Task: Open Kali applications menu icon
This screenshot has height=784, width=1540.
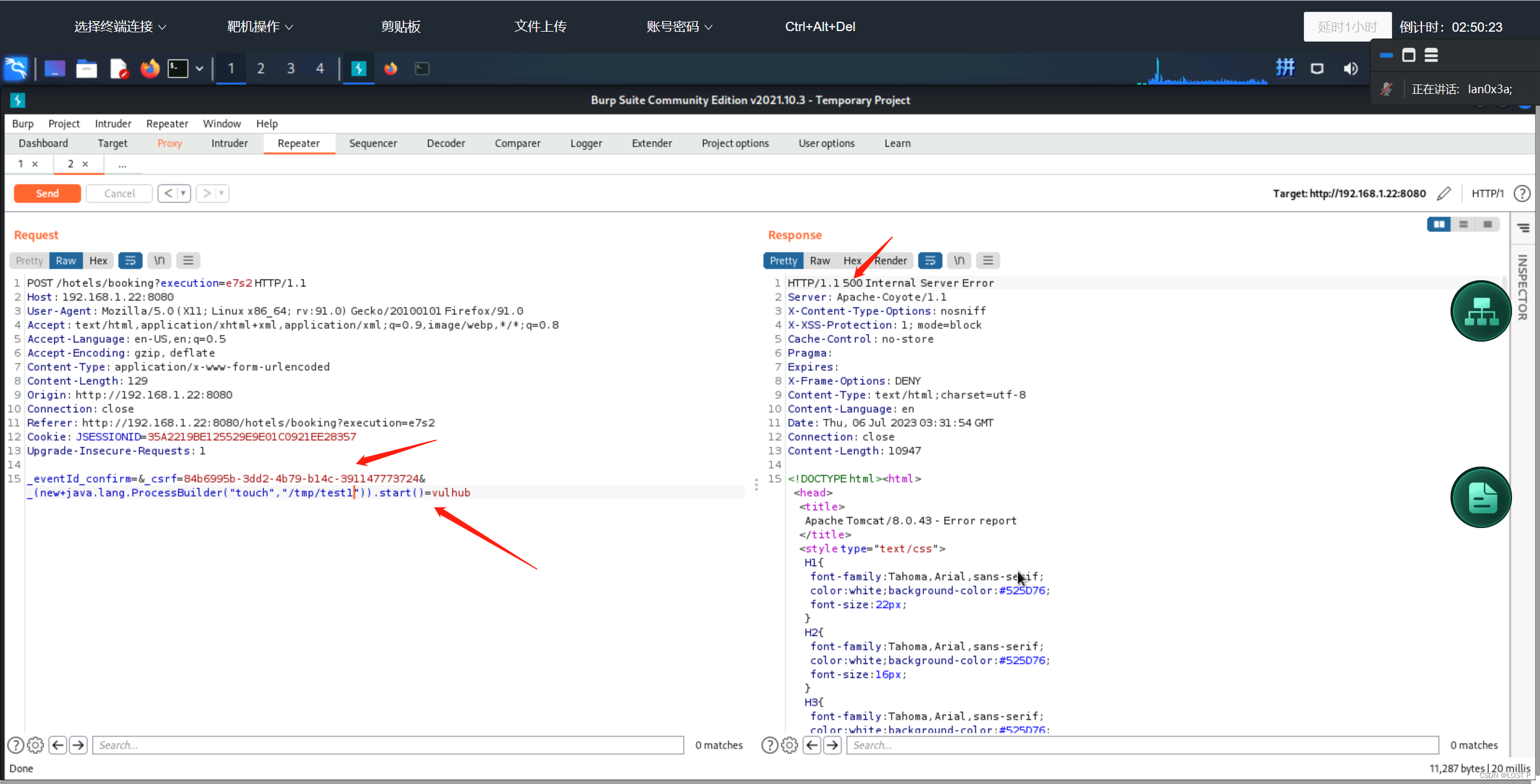Action: [16, 68]
